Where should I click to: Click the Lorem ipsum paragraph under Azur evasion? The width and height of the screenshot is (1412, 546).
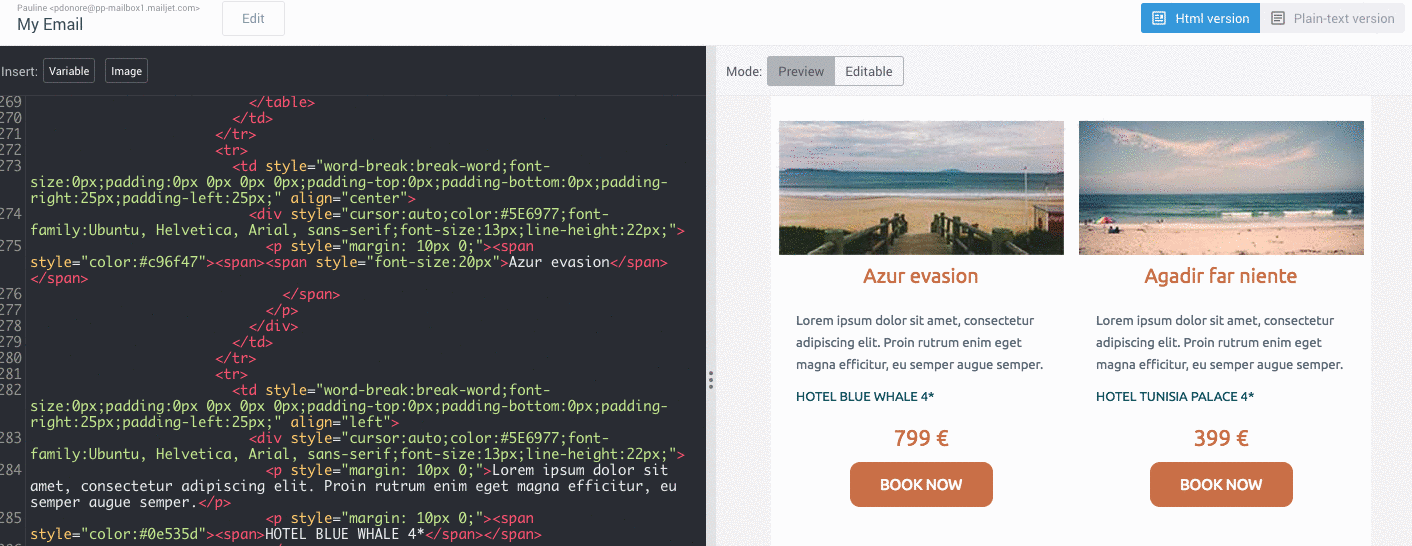click(x=921, y=343)
